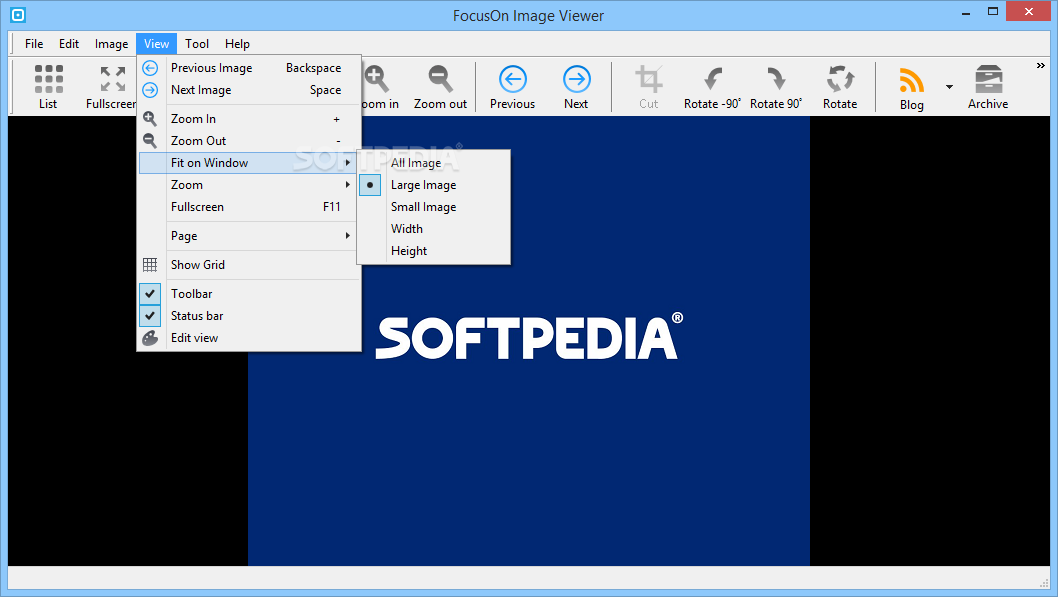Choose Fullscreen F11 menu entry
The image size is (1058, 597).
pyautogui.click(x=248, y=206)
